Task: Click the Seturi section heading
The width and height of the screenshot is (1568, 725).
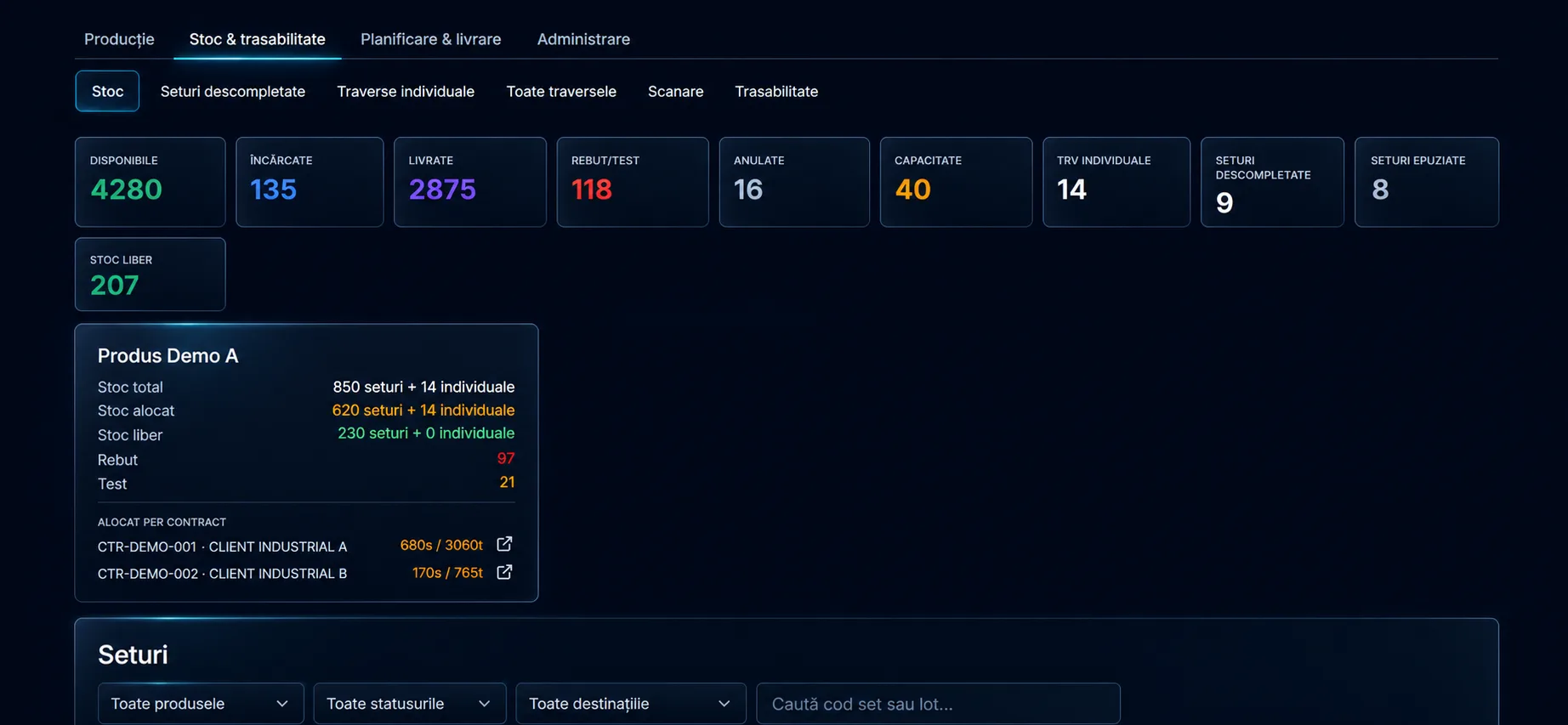Action: pyautogui.click(x=133, y=654)
